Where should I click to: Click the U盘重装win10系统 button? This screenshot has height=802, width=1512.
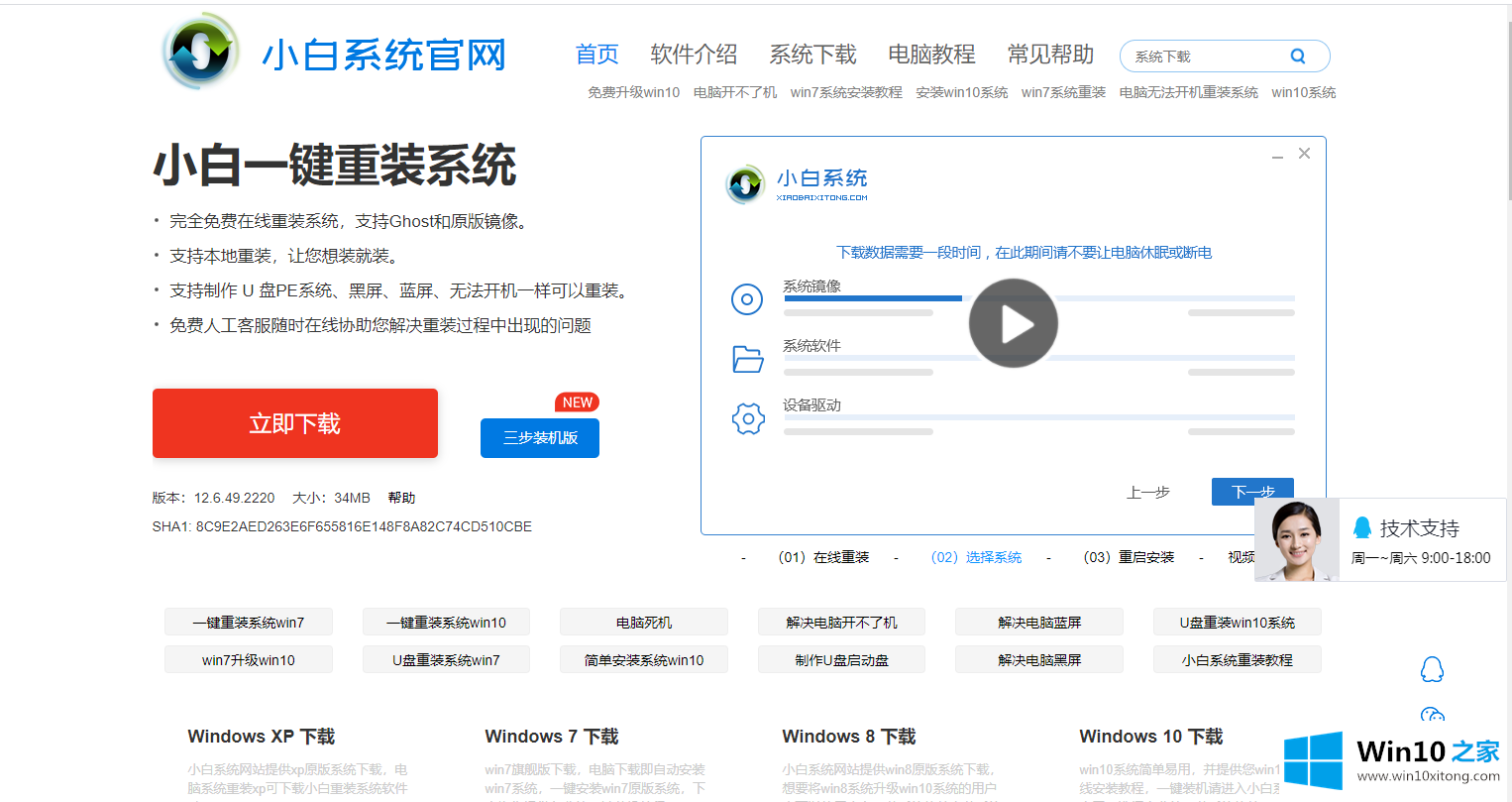click(1238, 623)
